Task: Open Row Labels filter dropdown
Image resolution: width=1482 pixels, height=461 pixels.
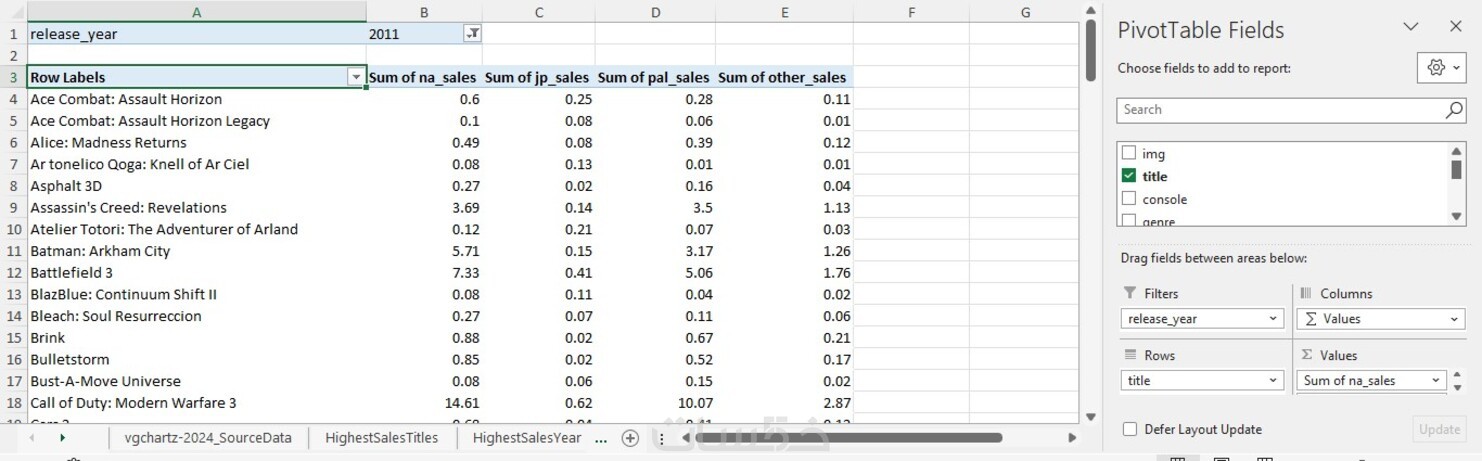Action: pyautogui.click(x=355, y=77)
